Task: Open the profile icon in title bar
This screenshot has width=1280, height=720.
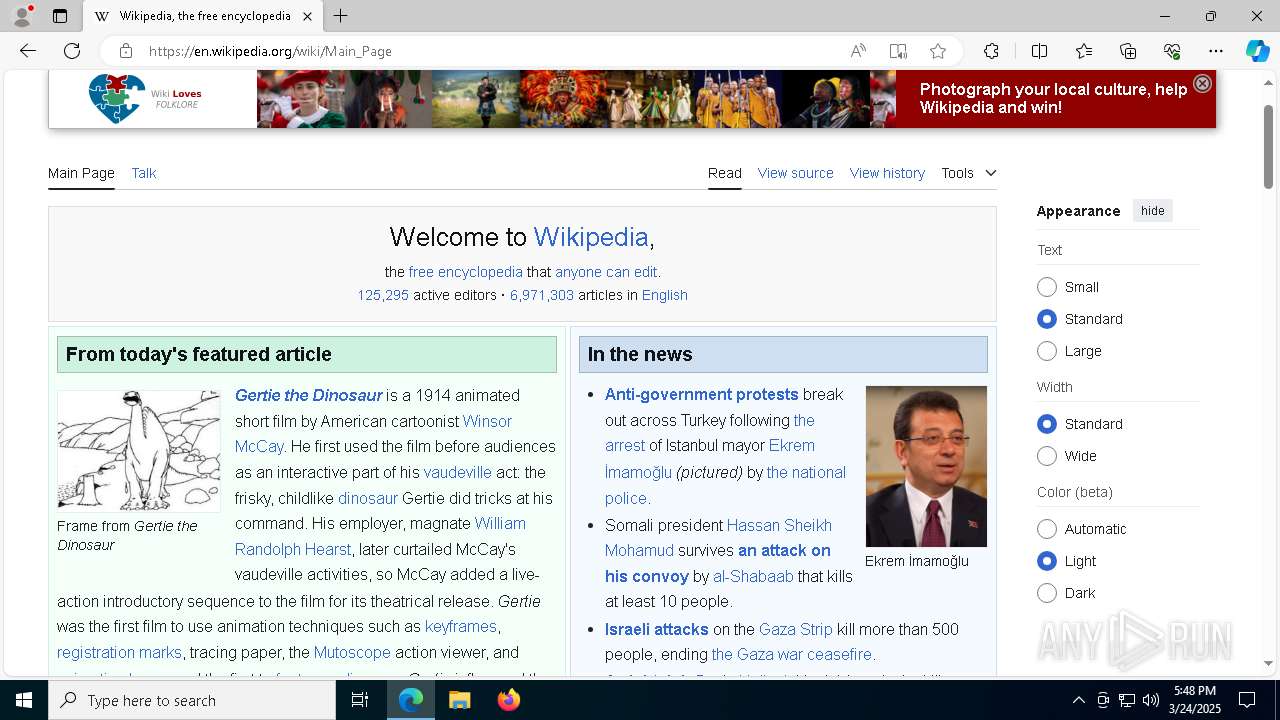Action: (22, 16)
